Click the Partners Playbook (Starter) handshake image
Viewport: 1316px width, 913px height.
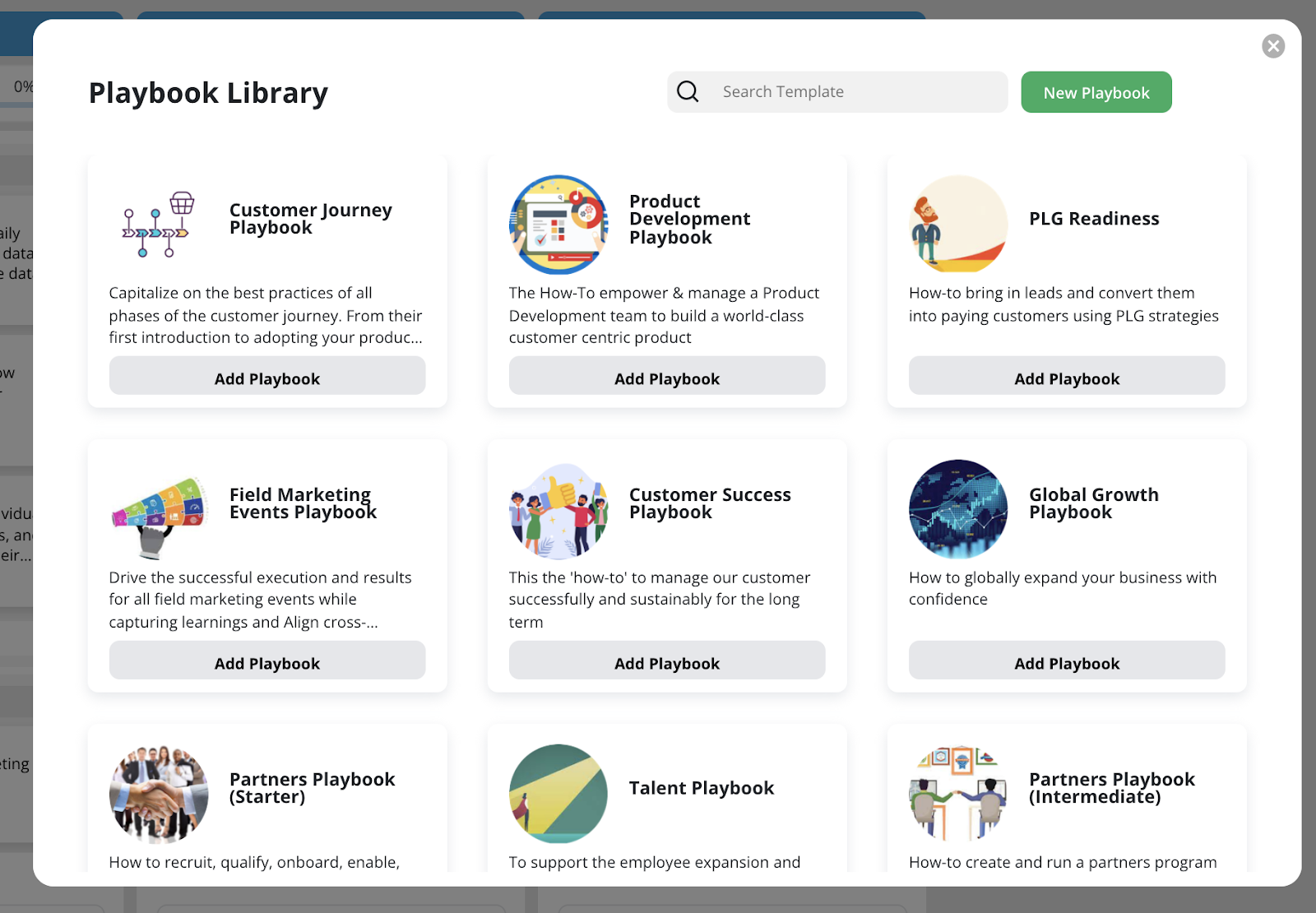(x=158, y=794)
